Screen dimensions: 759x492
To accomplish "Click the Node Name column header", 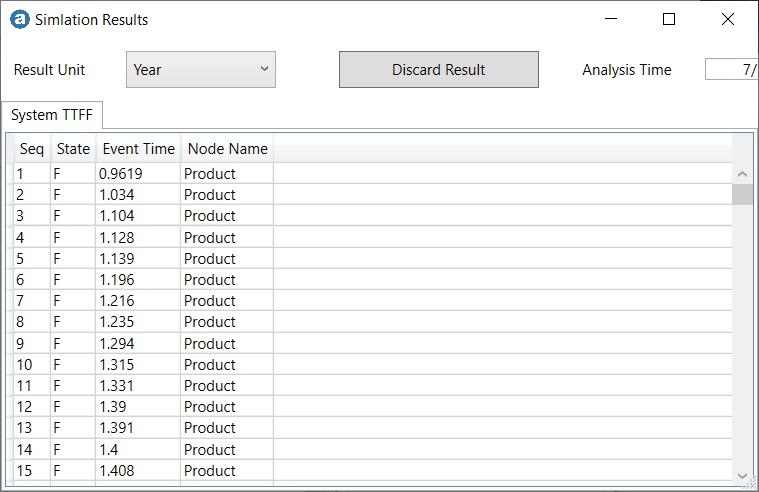I will click(227, 149).
